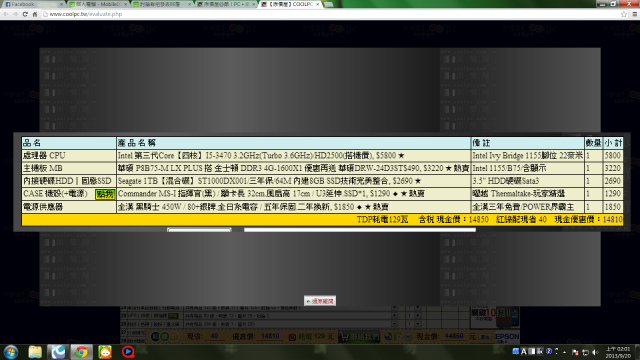Screen dimensions: 640x360
Task: Open a new tab with the new-tab button
Action: coord(329,4)
